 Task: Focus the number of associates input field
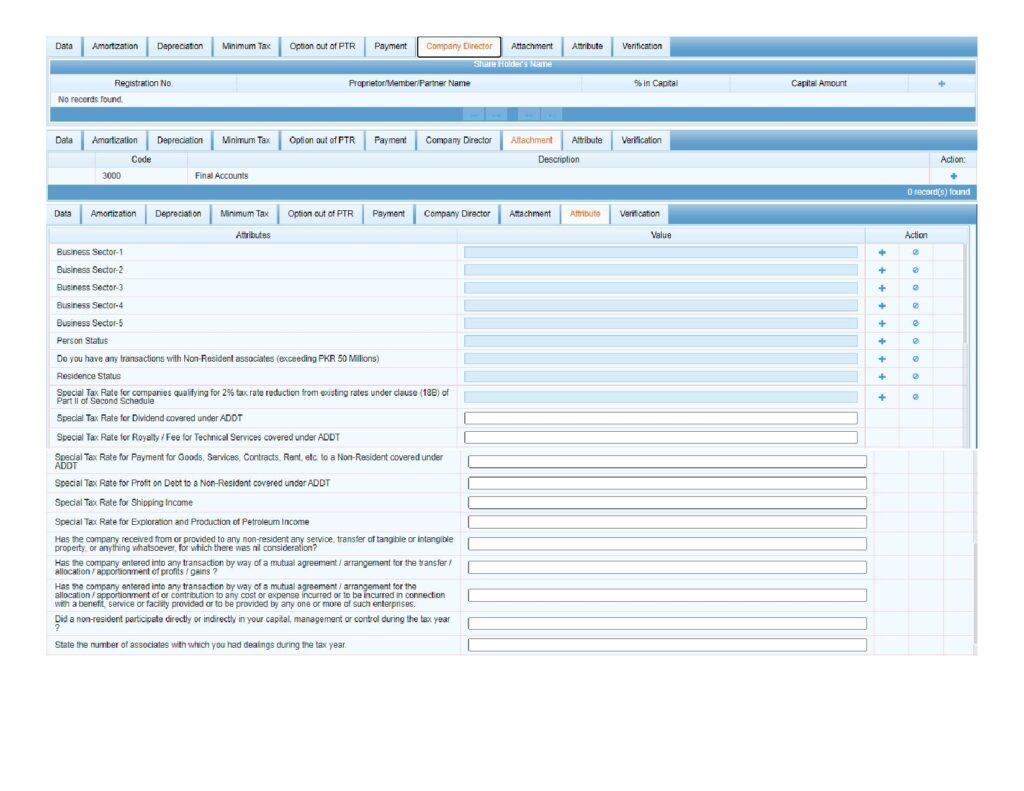[x=667, y=645]
